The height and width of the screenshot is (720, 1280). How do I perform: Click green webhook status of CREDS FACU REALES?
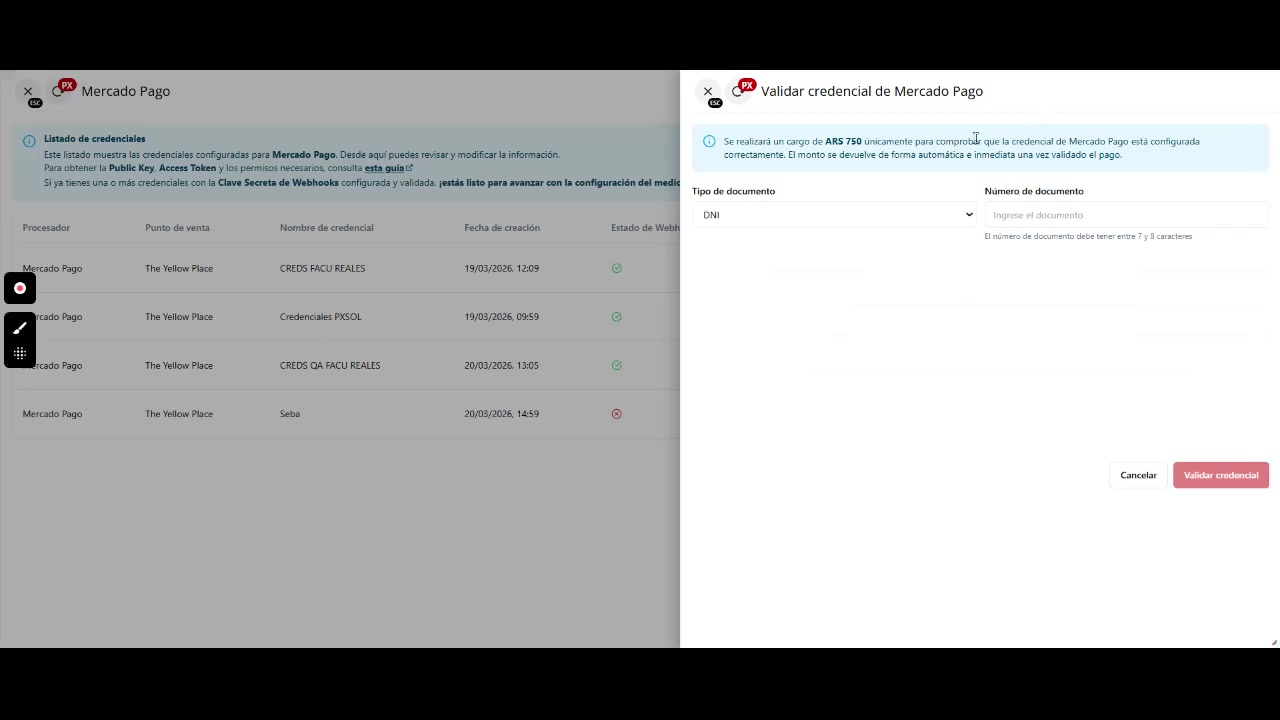point(616,268)
